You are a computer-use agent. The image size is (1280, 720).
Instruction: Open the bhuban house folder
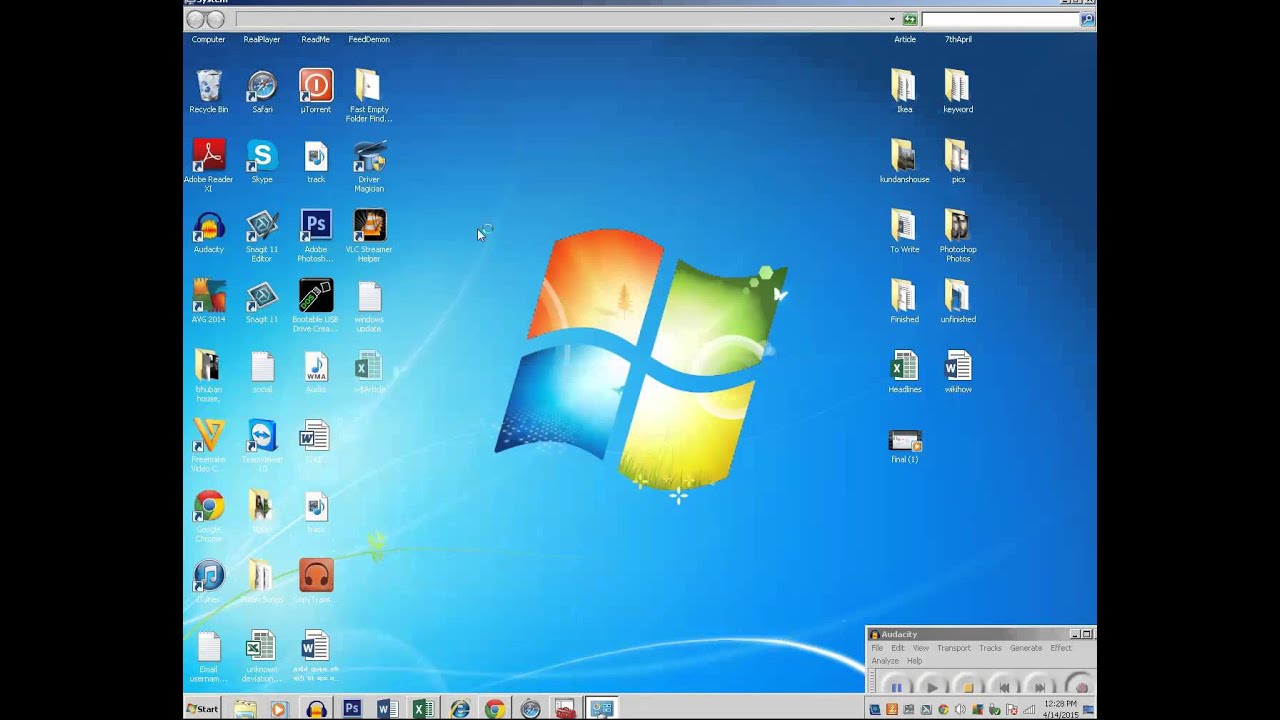208,376
